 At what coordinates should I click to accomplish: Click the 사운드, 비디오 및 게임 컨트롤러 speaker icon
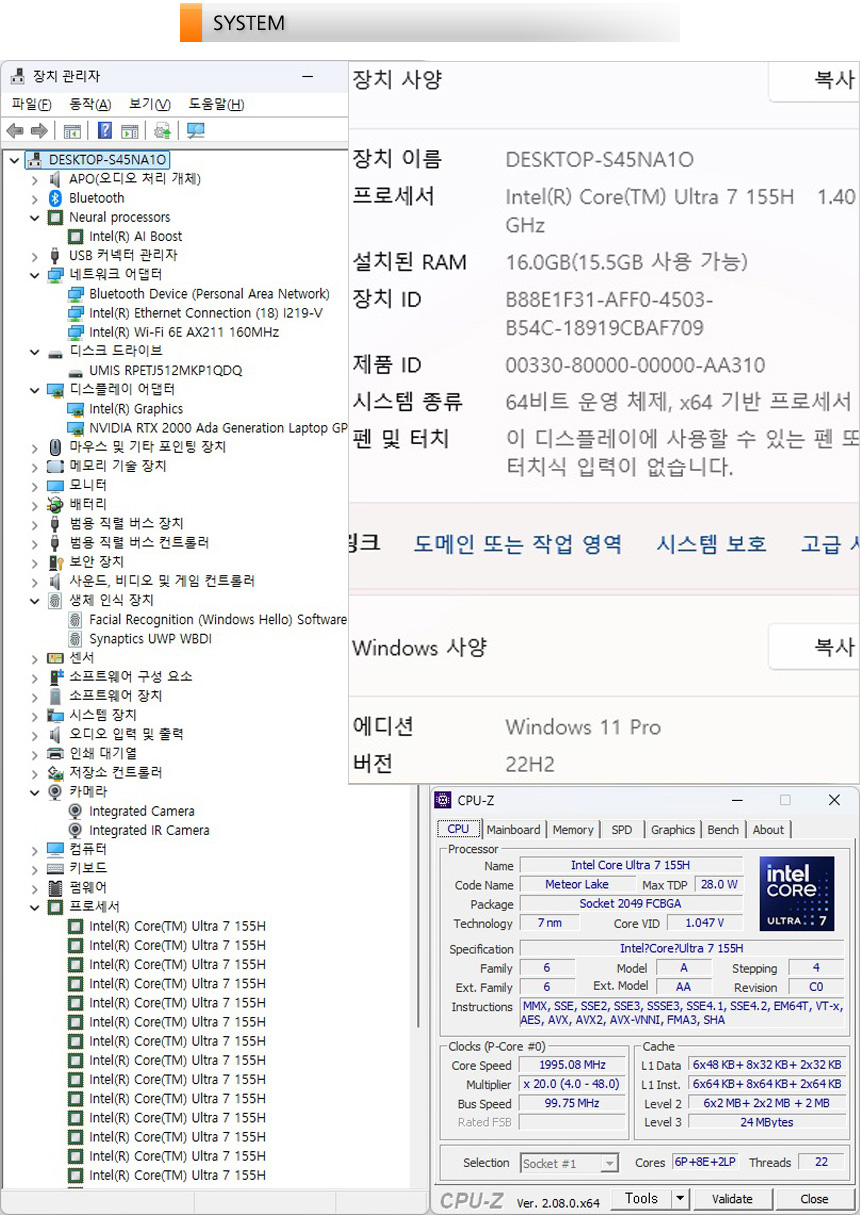point(56,581)
